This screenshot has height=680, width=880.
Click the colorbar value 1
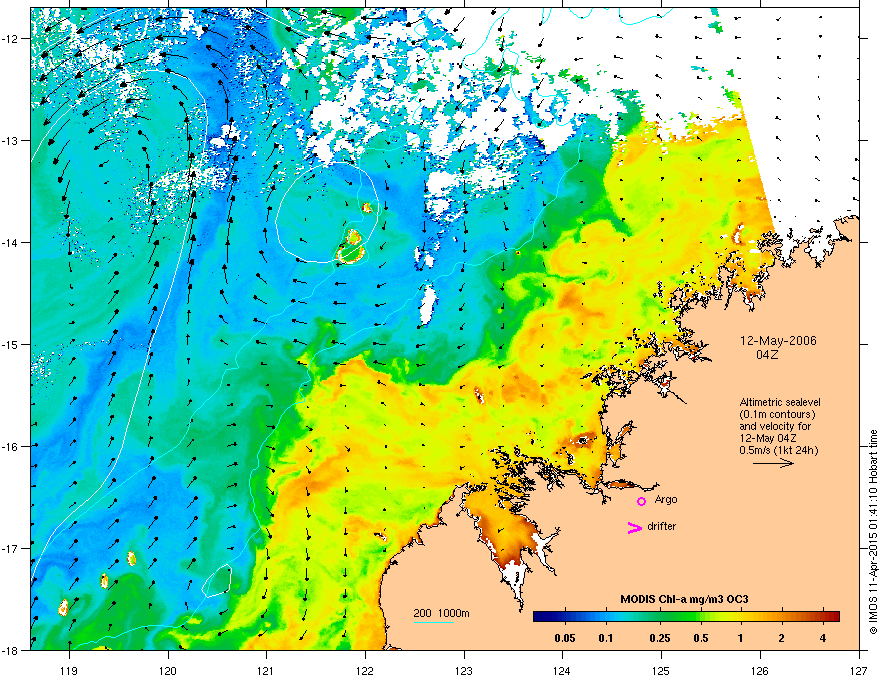click(741, 638)
